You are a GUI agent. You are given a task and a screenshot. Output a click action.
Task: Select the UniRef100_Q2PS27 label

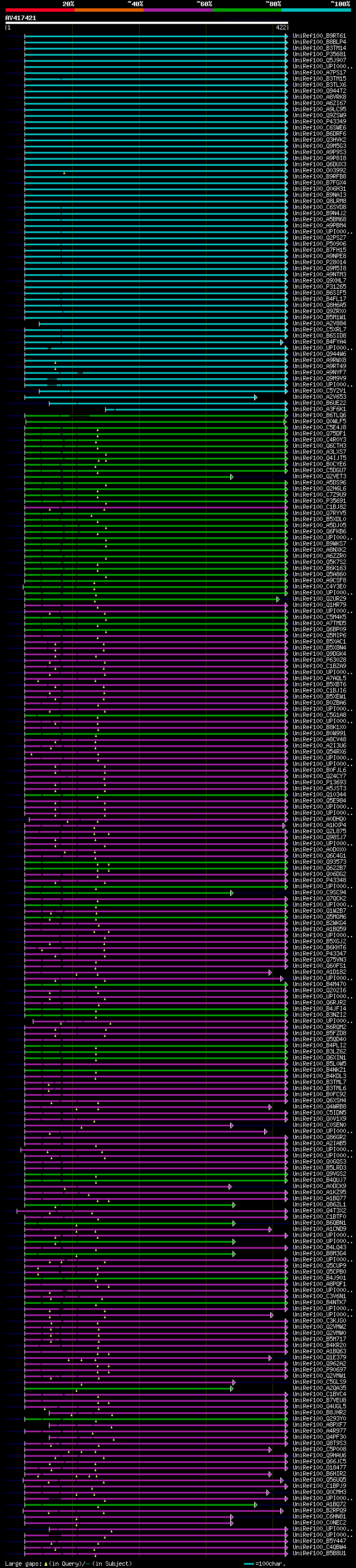click(x=319, y=238)
